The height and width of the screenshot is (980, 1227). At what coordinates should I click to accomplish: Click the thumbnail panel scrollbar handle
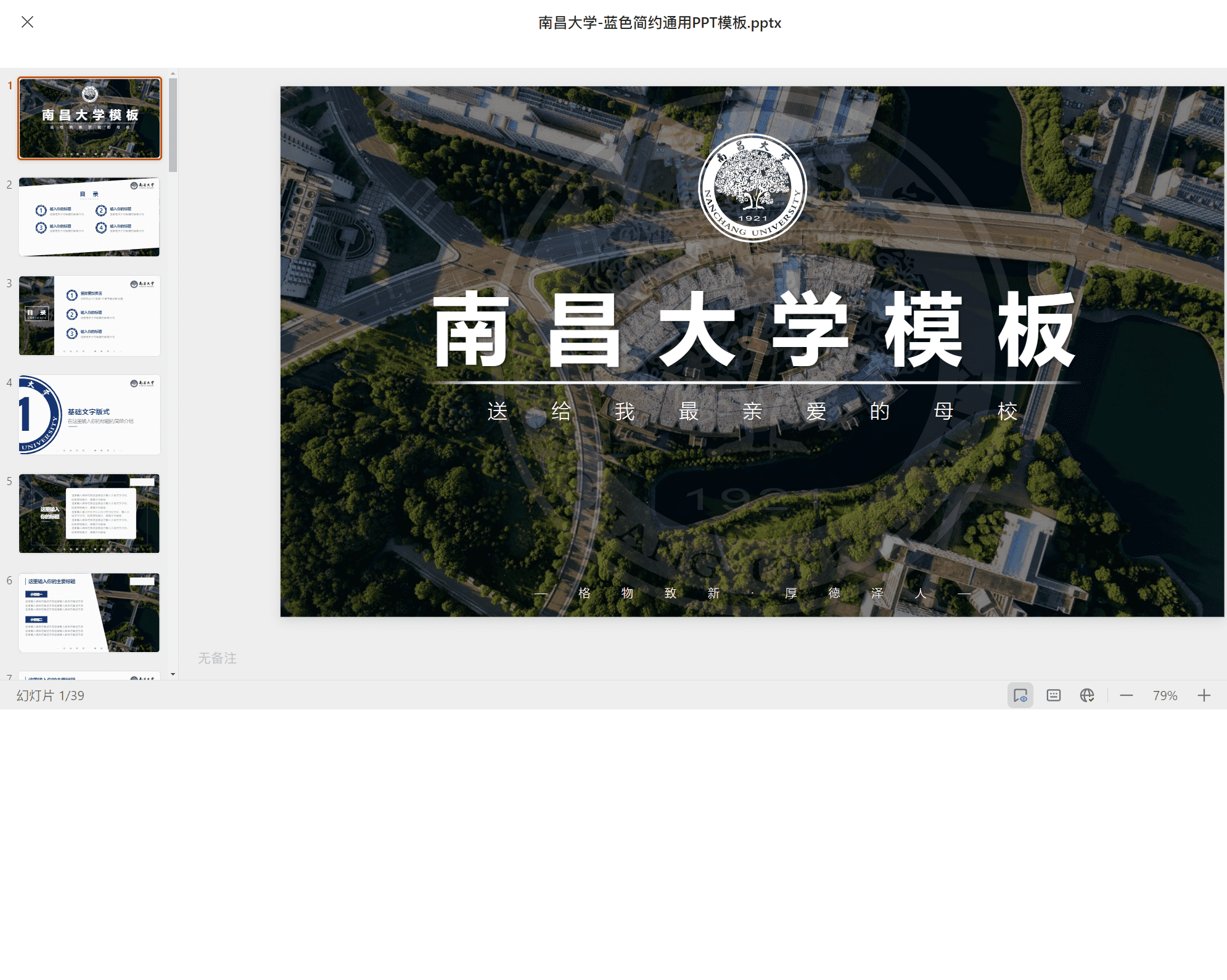[173, 125]
